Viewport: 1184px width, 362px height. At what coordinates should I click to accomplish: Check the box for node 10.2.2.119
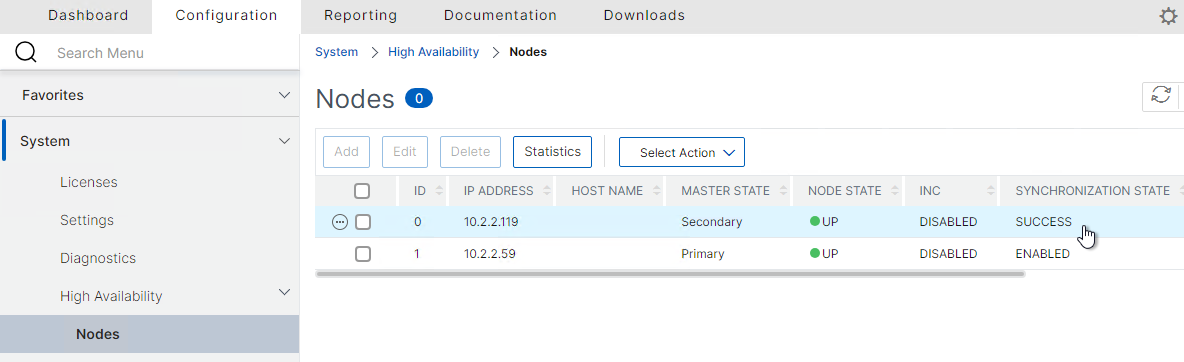pyautogui.click(x=363, y=222)
